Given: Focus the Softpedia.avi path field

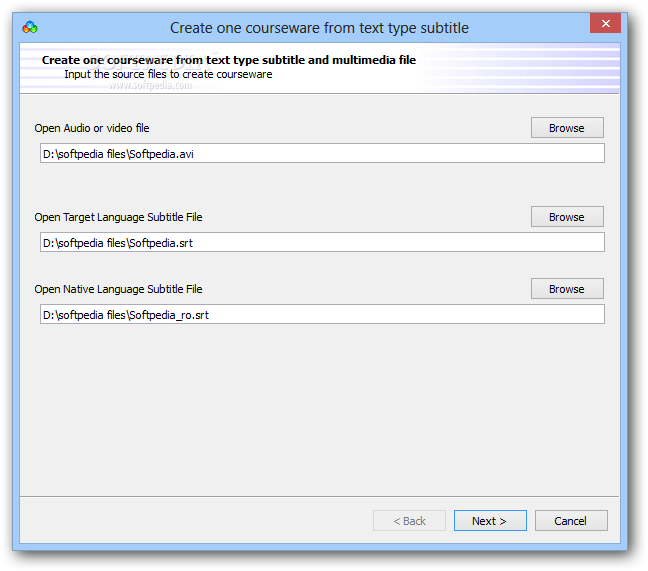Looking at the screenshot, I should coord(322,153).
